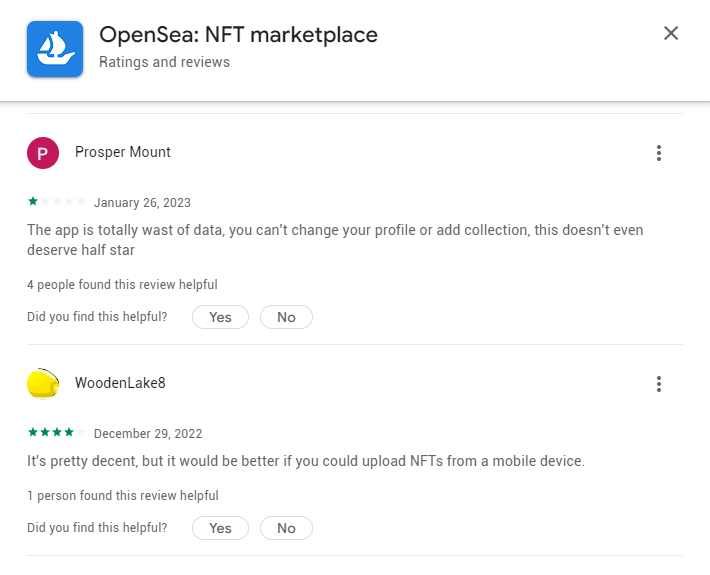Image resolution: width=710 pixels, height=575 pixels.
Task: Click the one-star rating on Prosper Mount's review
Action: [x=57, y=201]
